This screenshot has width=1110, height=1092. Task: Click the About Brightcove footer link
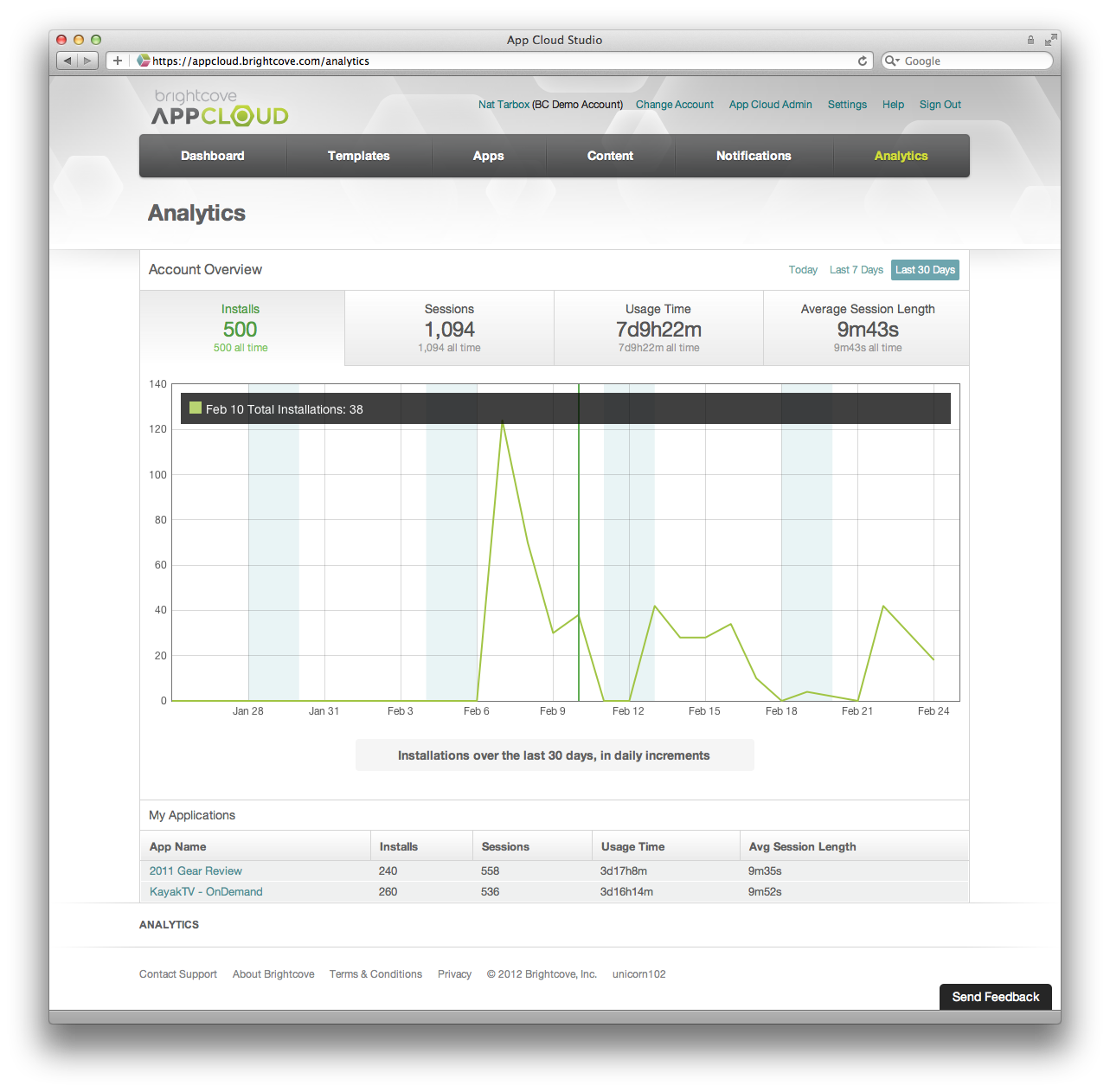[273, 974]
